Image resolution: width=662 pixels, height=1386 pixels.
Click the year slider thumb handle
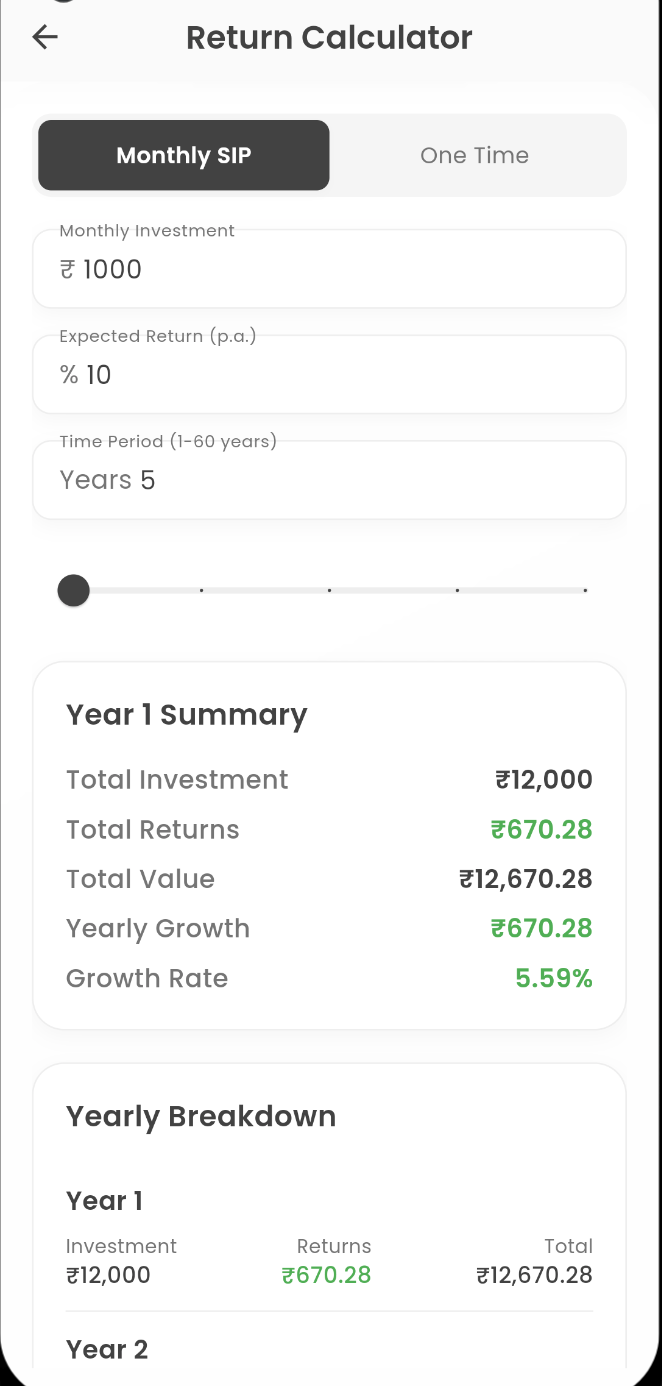coord(74,591)
